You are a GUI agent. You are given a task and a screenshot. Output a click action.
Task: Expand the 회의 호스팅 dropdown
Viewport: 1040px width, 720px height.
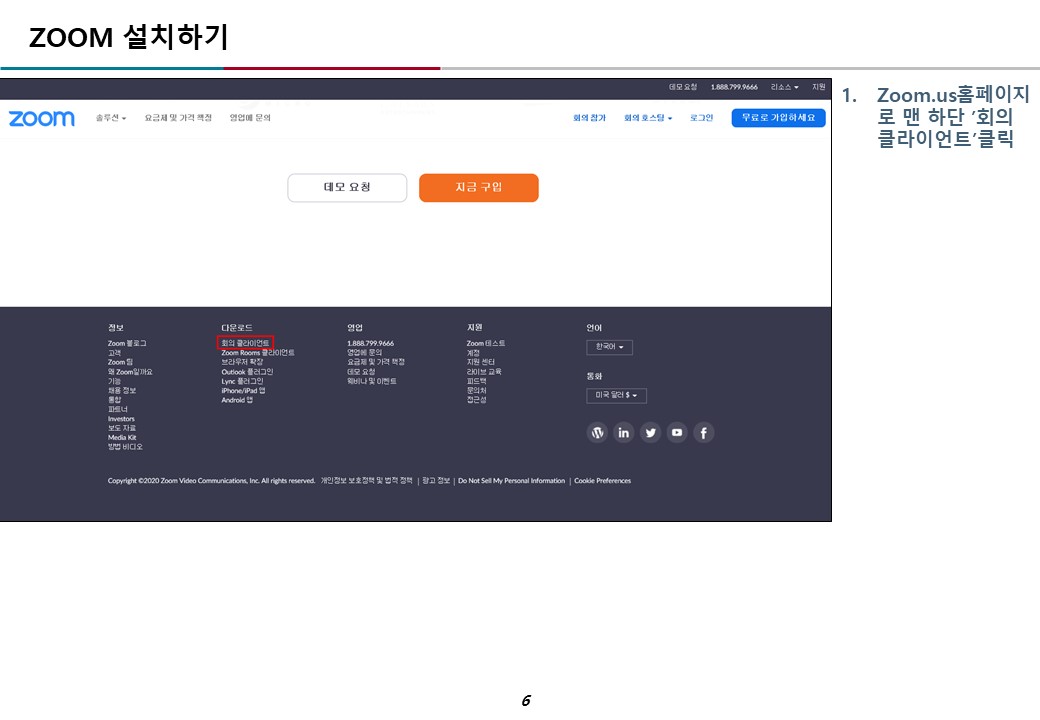(x=648, y=118)
